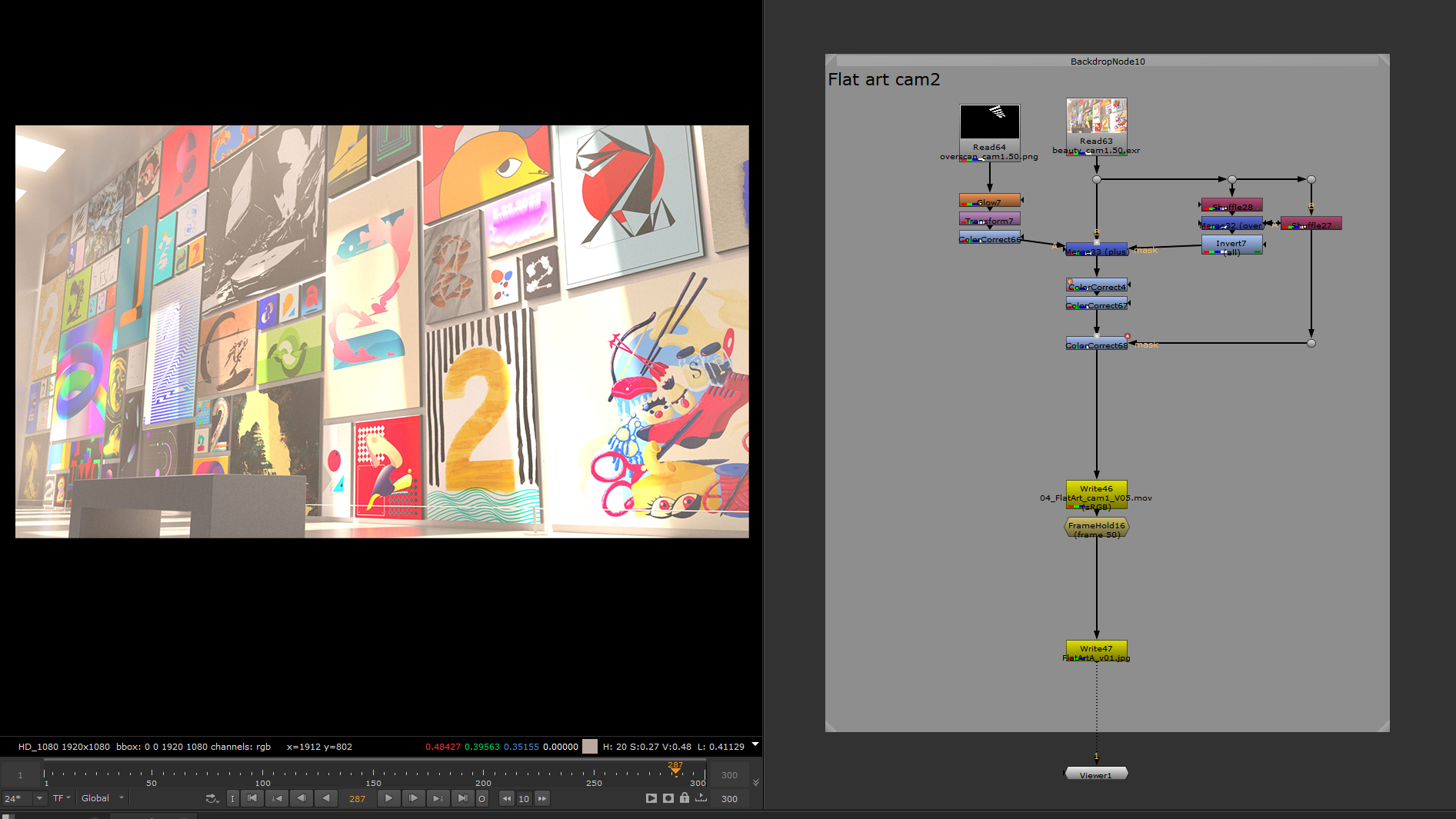Click the timeline panel expand chevrons
Image resolution: width=1456 pixels, height=819 pixels.
[x=756, y=783]
